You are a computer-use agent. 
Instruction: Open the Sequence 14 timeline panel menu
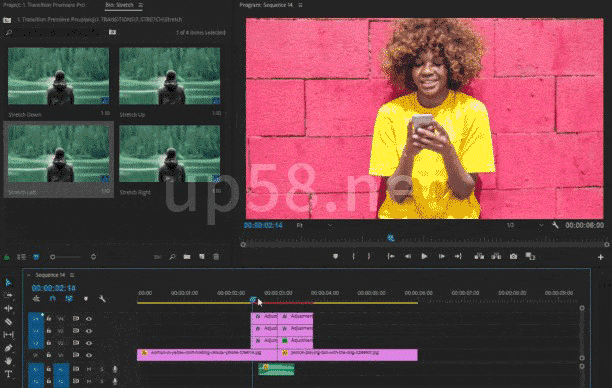click(x=72, y=275)
